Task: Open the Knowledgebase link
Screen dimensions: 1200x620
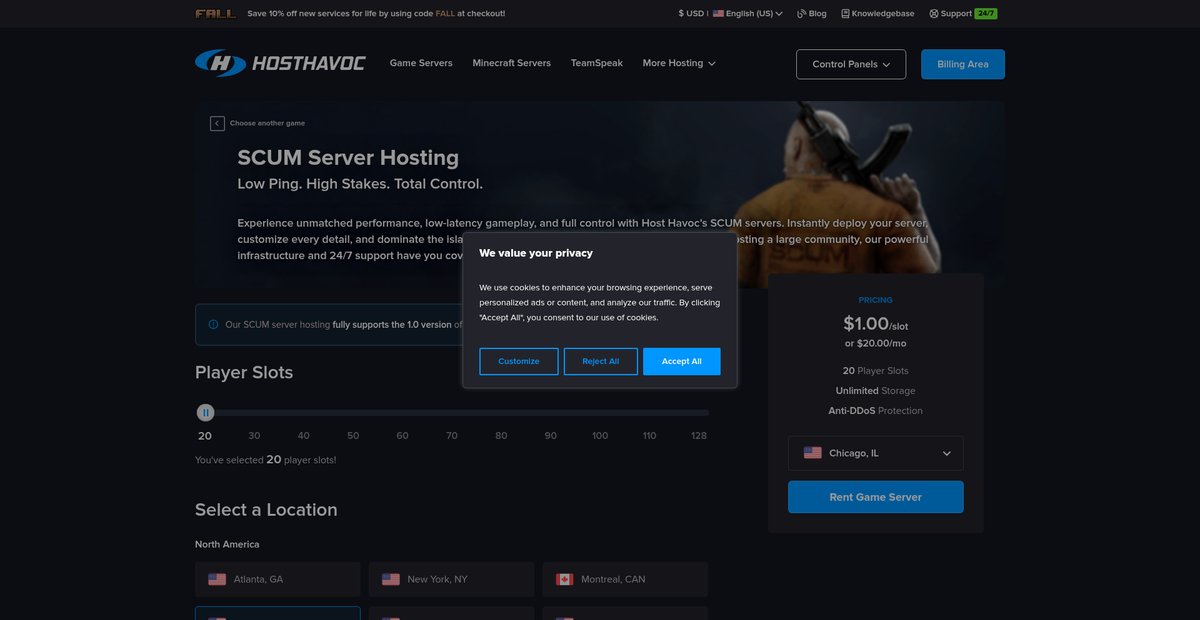Action: (879, 14)
